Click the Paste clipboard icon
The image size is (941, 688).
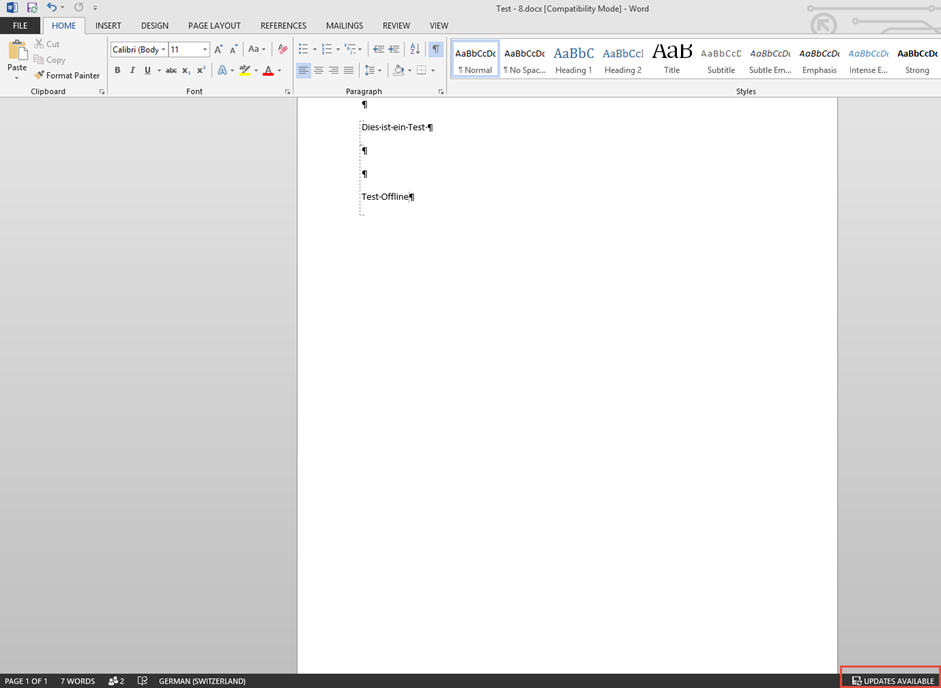tap(17, 52)
